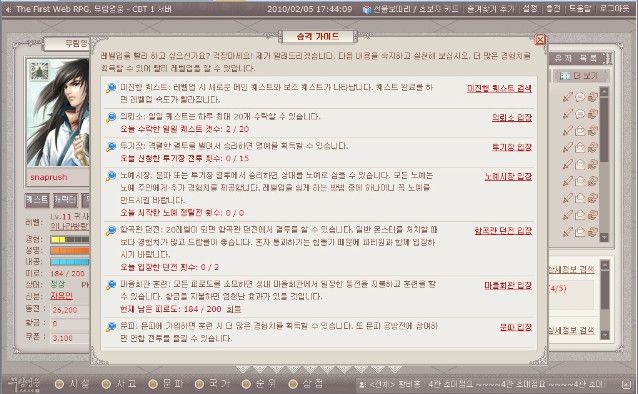The height and width of the screenshot is (394, 638).
Task: Click the magnifier icon beside 미룡회관 훈련 guide entry
Action: 111,285
